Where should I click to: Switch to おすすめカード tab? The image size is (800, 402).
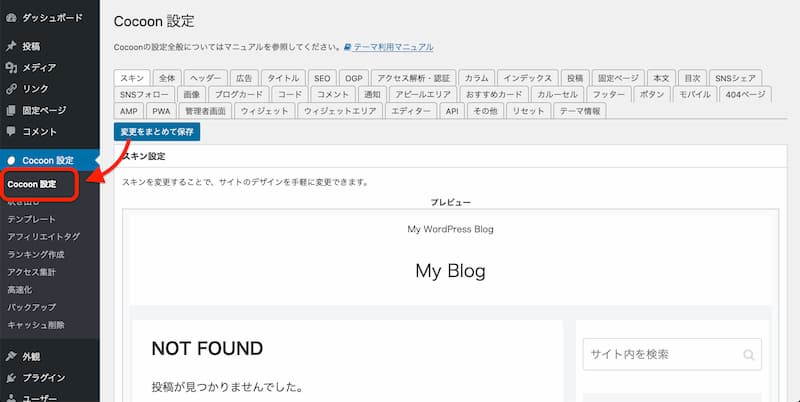click(494, 94)
